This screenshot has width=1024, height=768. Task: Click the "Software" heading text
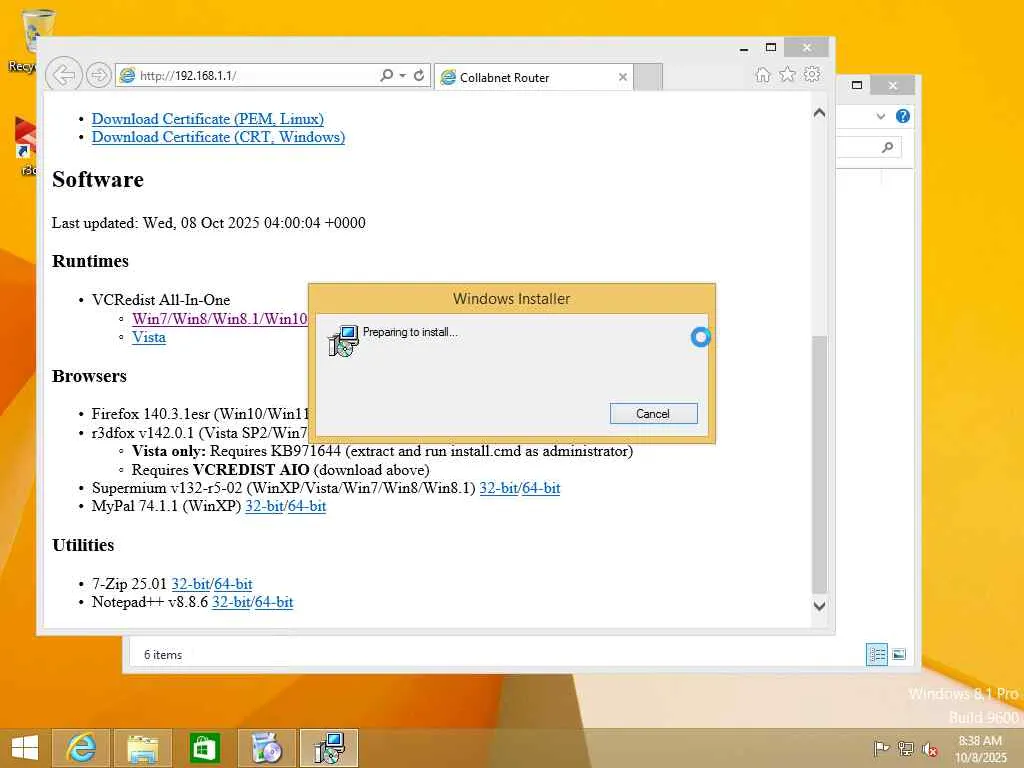pyautogui.click(x=98, y=179)
